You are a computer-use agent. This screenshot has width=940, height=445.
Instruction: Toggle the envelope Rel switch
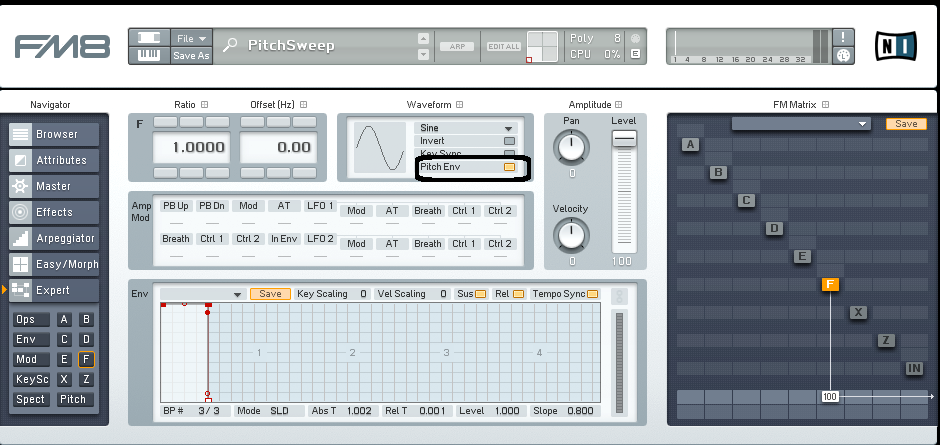click(x=519, y=294)
